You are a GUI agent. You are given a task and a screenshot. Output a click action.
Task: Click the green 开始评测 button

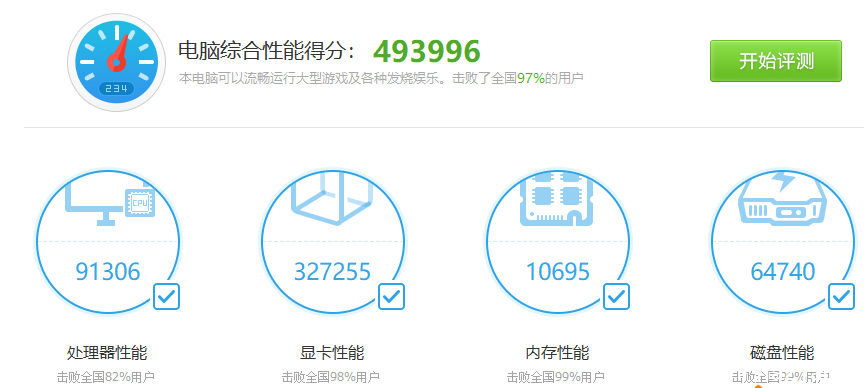[775, 61]
